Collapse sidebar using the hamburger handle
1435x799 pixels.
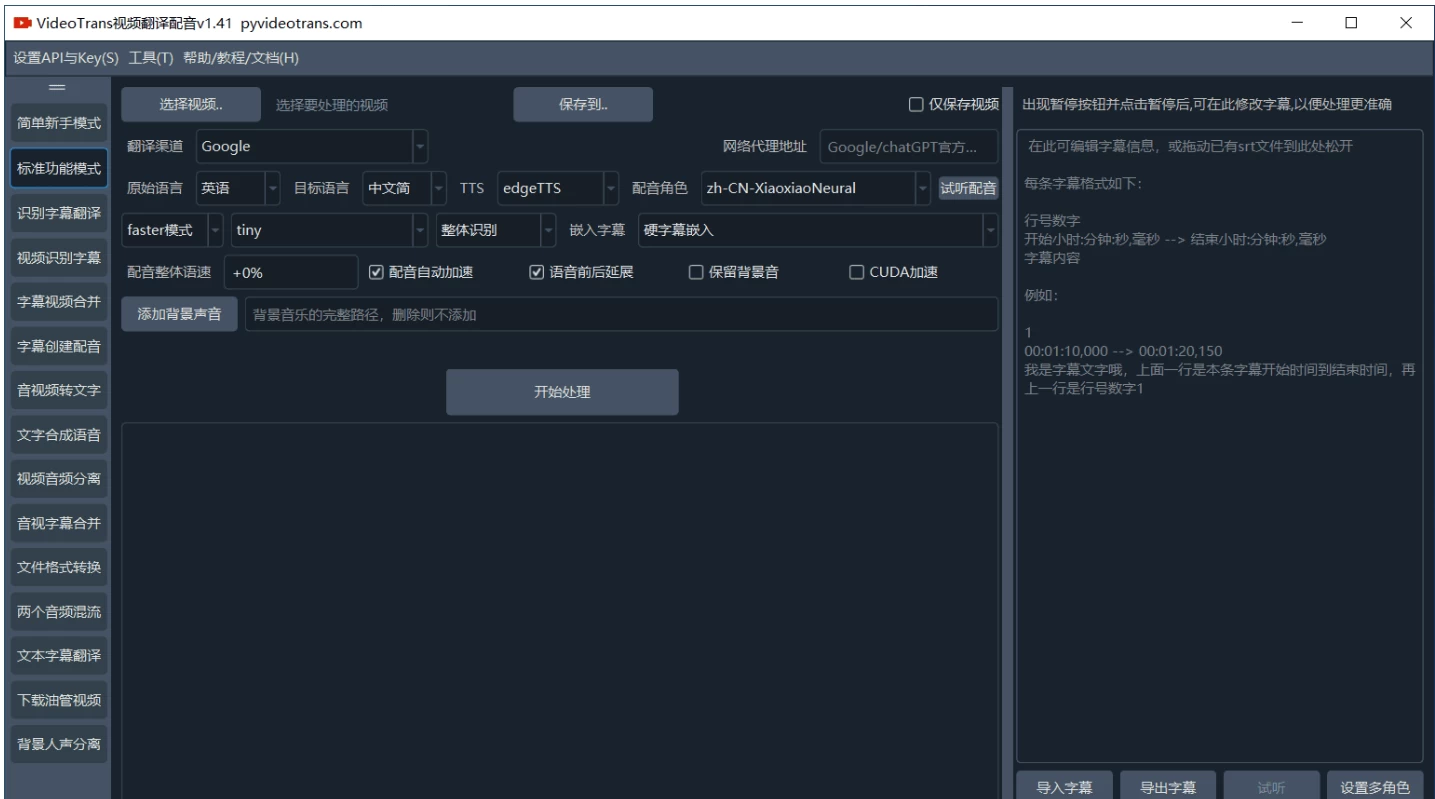[57, 88]
